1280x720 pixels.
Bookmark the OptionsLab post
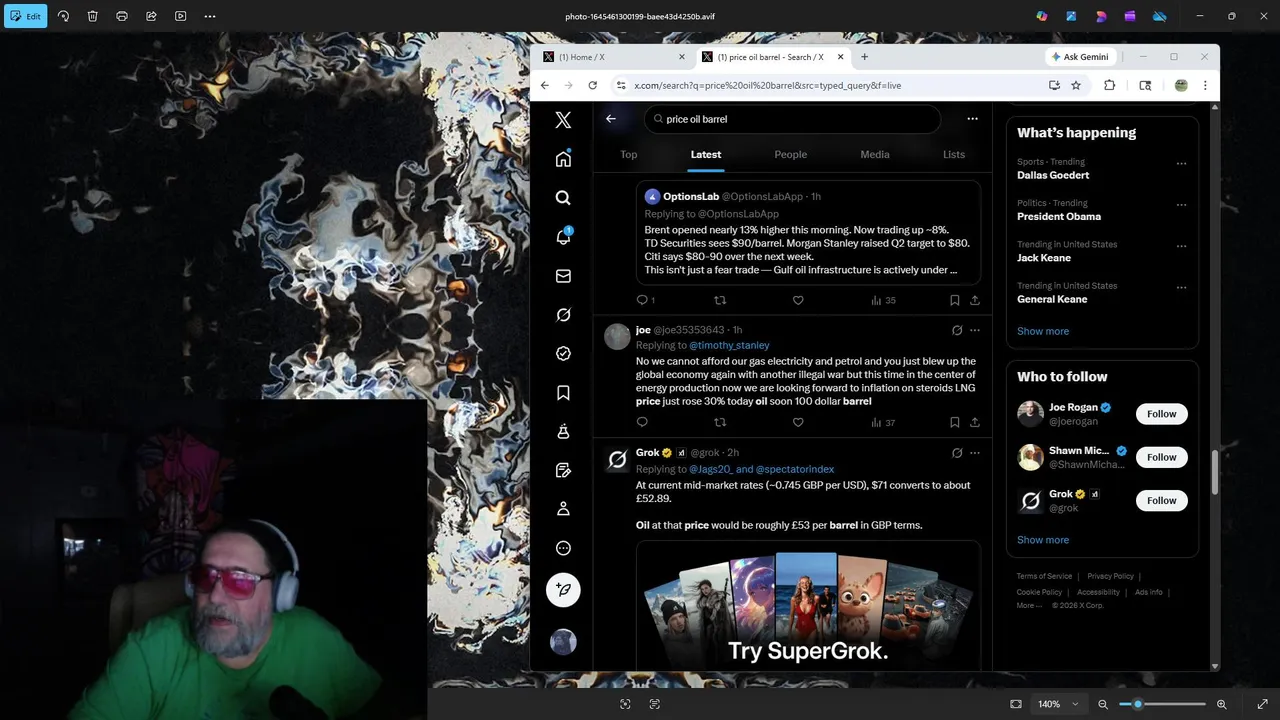954,300
